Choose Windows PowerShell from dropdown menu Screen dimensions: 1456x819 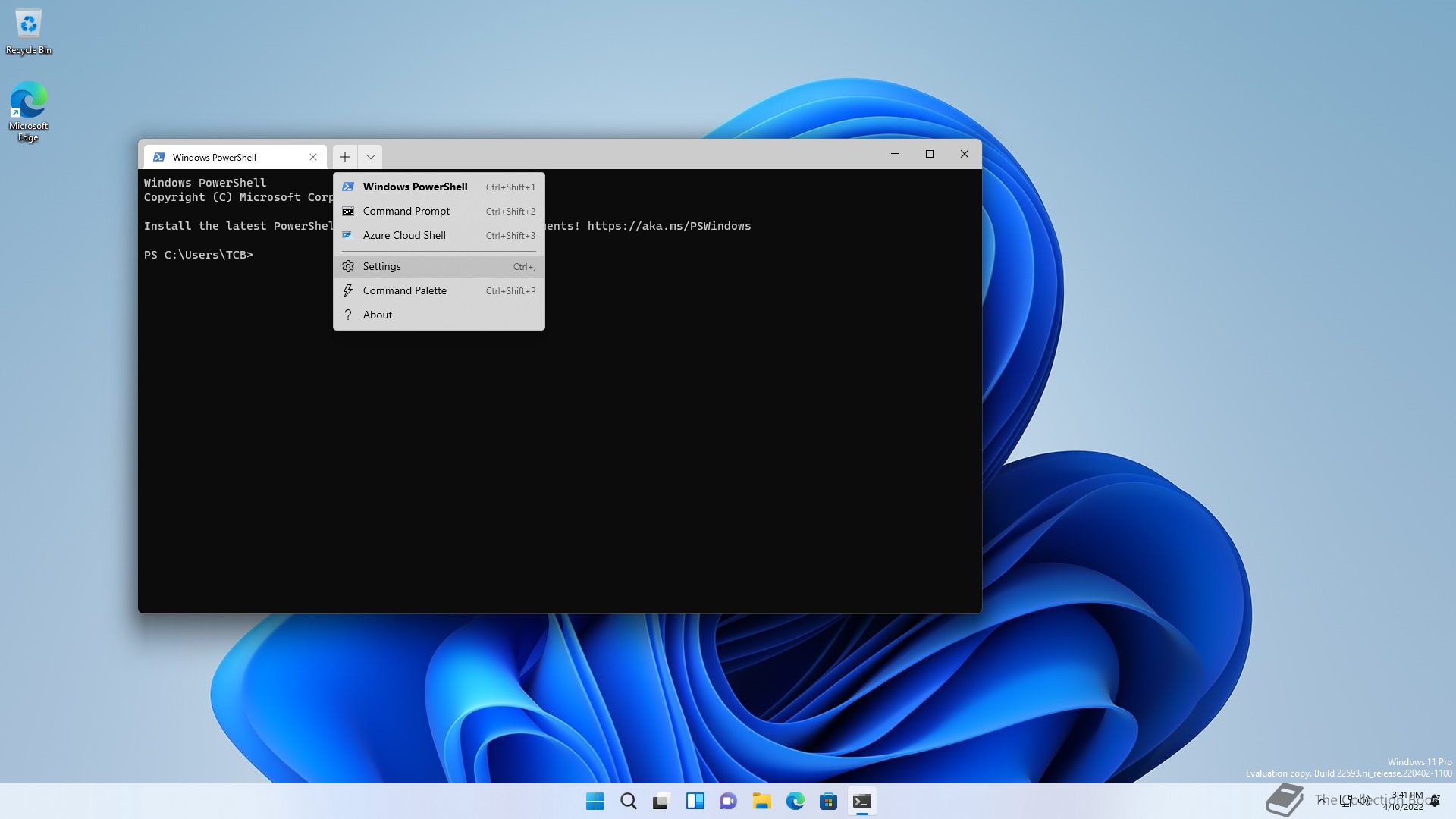click(x=438, y=187)
